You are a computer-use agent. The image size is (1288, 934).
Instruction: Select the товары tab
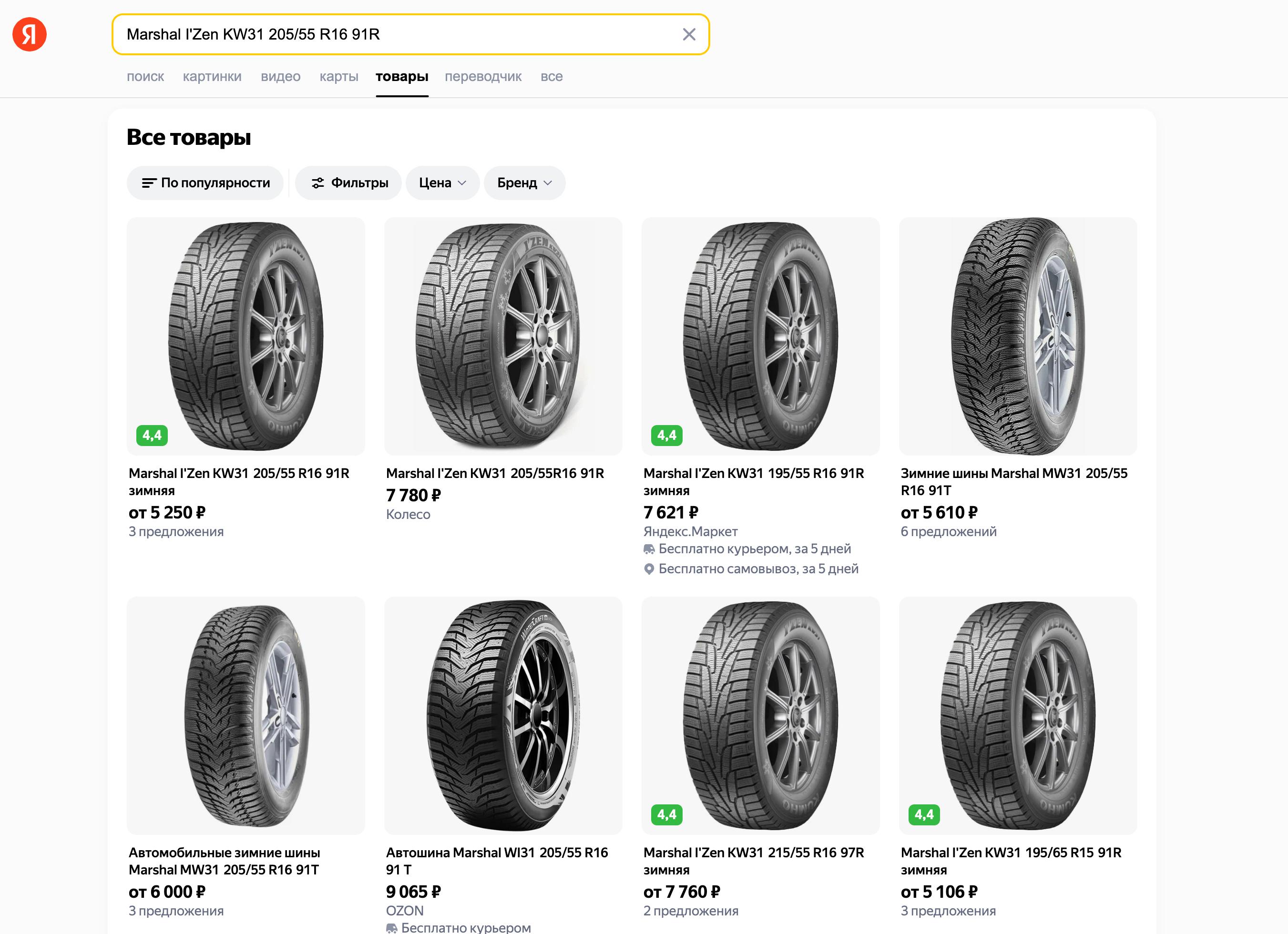[402, 76]
